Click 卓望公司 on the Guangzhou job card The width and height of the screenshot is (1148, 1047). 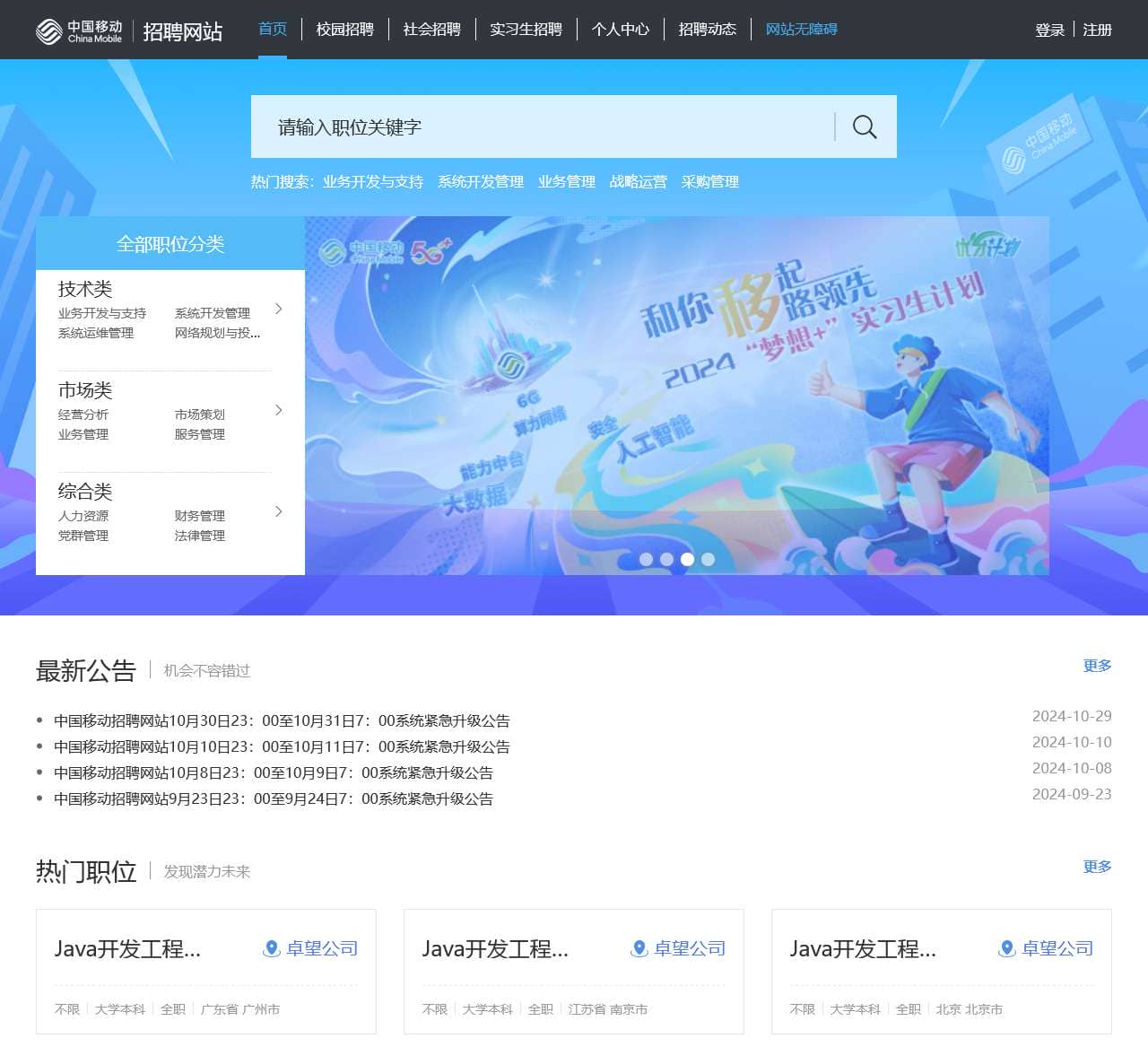[x=322, y=948]
